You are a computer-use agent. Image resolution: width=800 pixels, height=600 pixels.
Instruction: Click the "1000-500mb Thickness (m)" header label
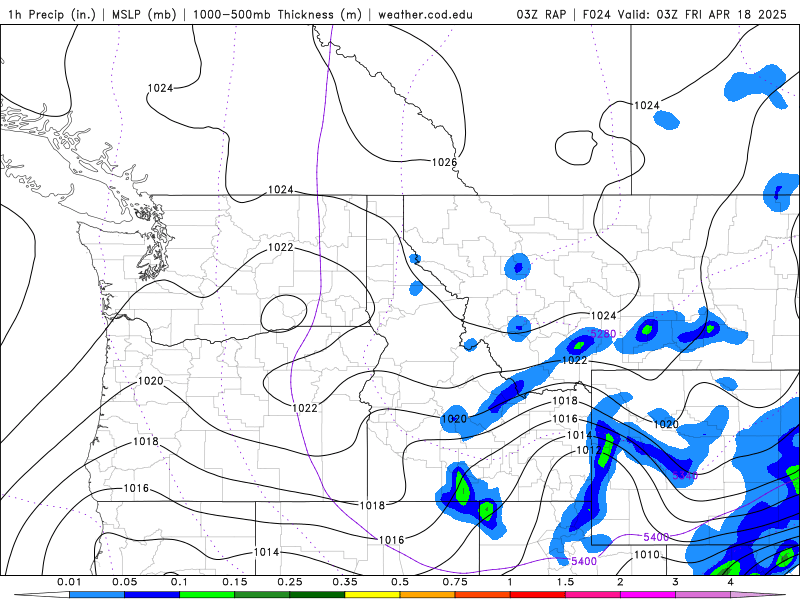[277, 14]
